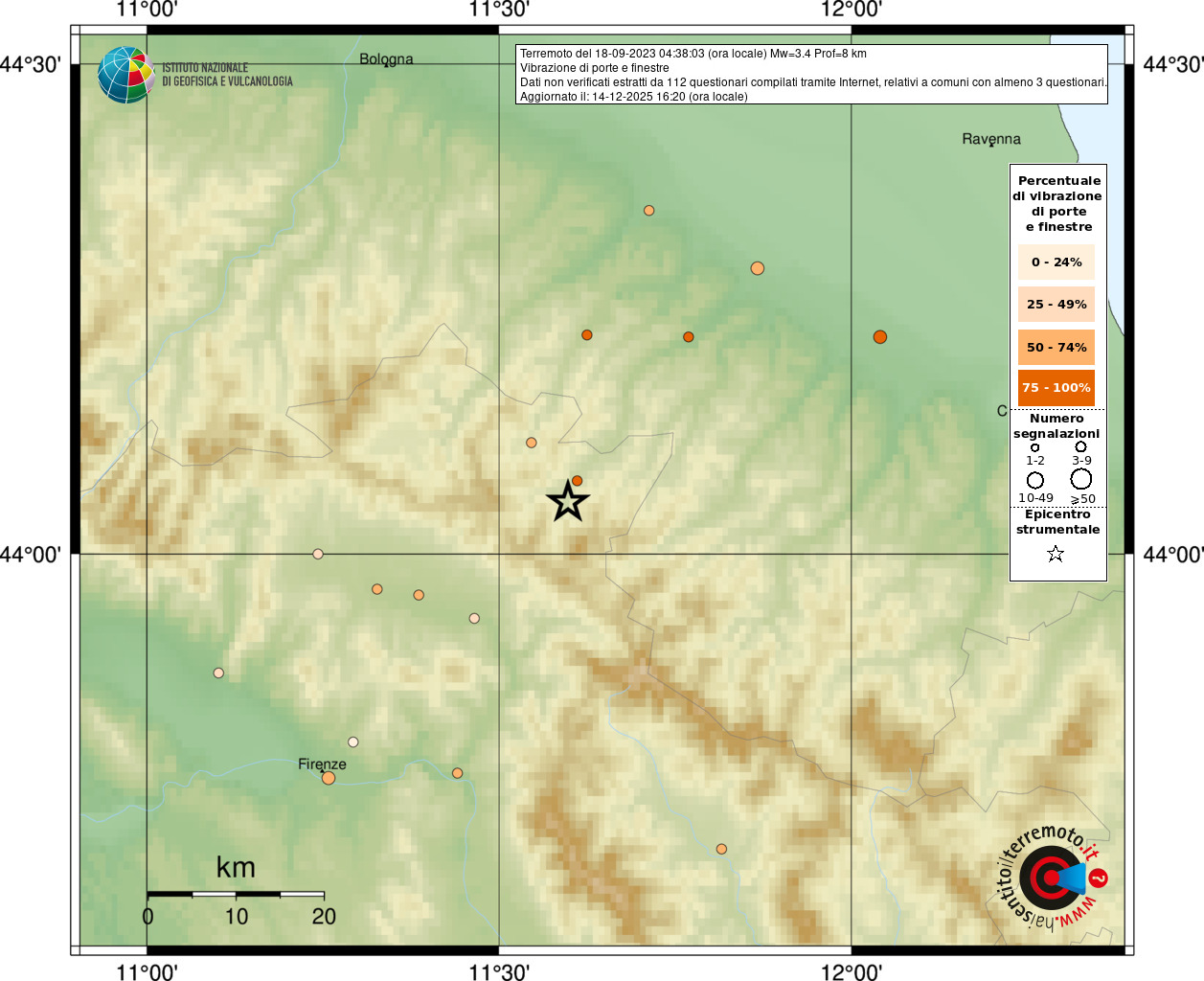
Task: Click the right 44°00' latitude label
Action: point(1173,555)
